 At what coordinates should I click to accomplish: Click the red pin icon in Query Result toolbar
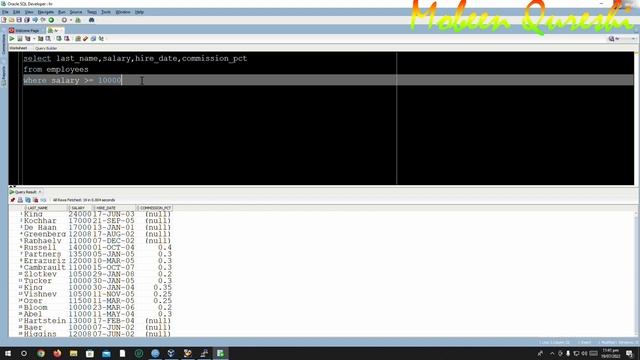[13, 200]
